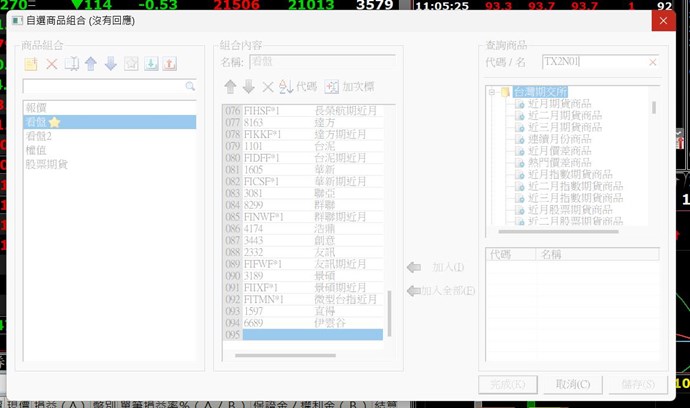
Task: Click the red X delete group icon
Action: point(51,64)
